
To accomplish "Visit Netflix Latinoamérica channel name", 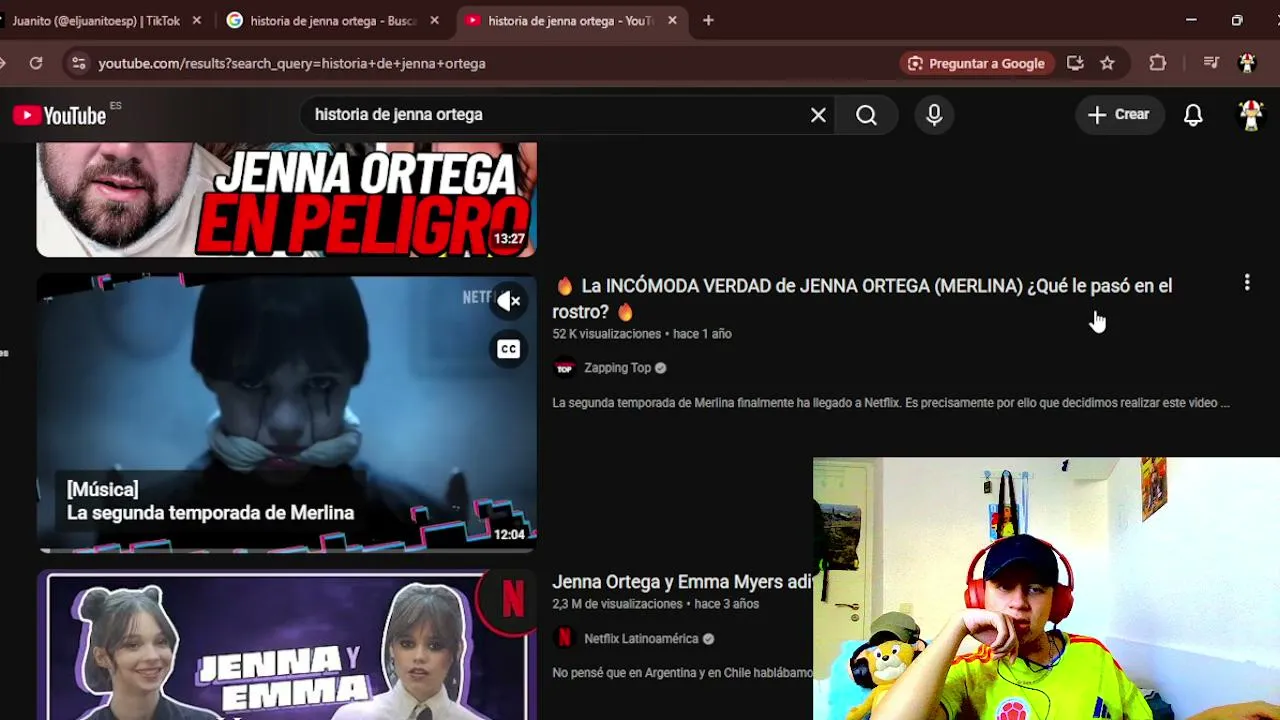I will click(641, 639).
